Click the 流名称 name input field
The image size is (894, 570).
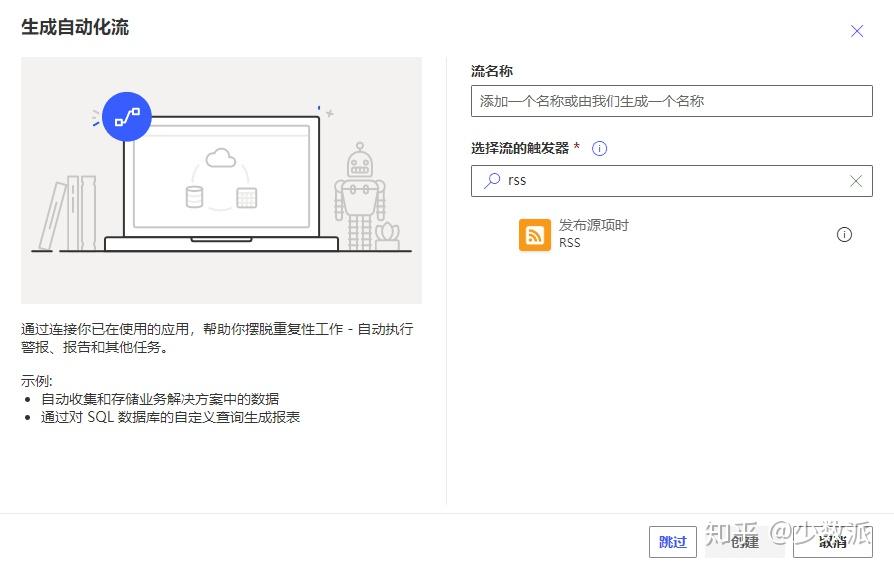point(671,101)
